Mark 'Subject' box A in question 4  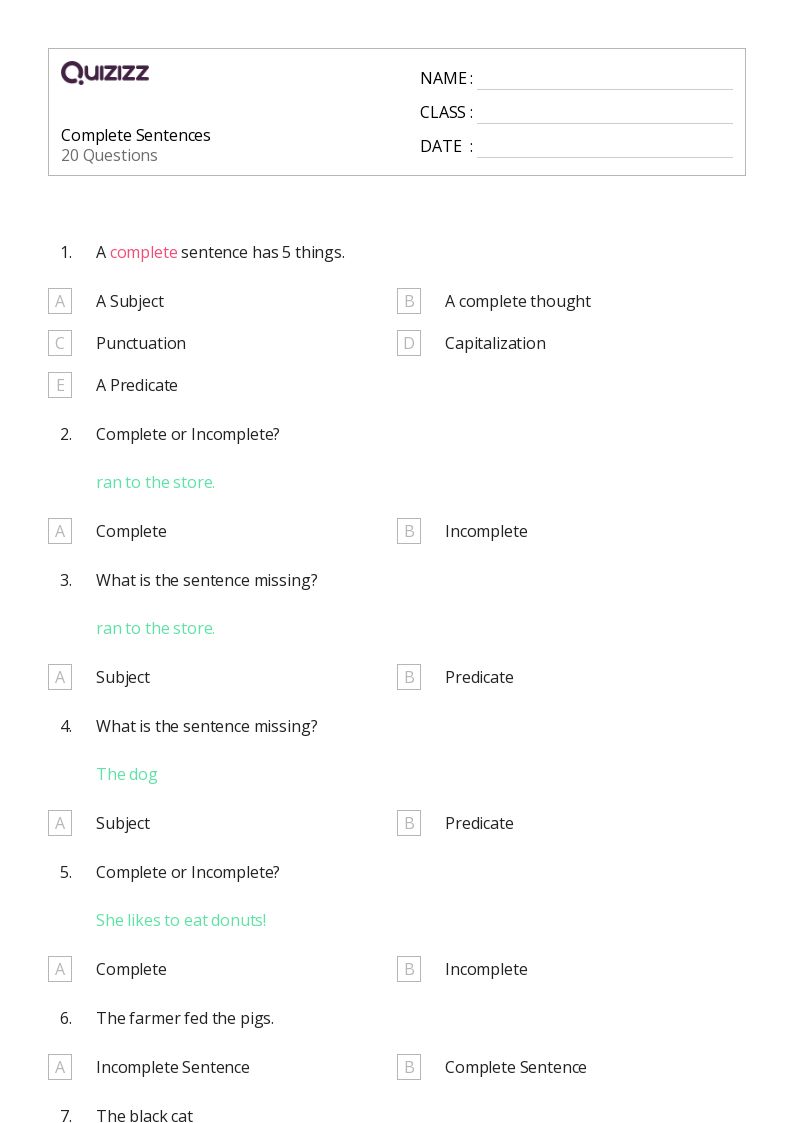[60, 823]
